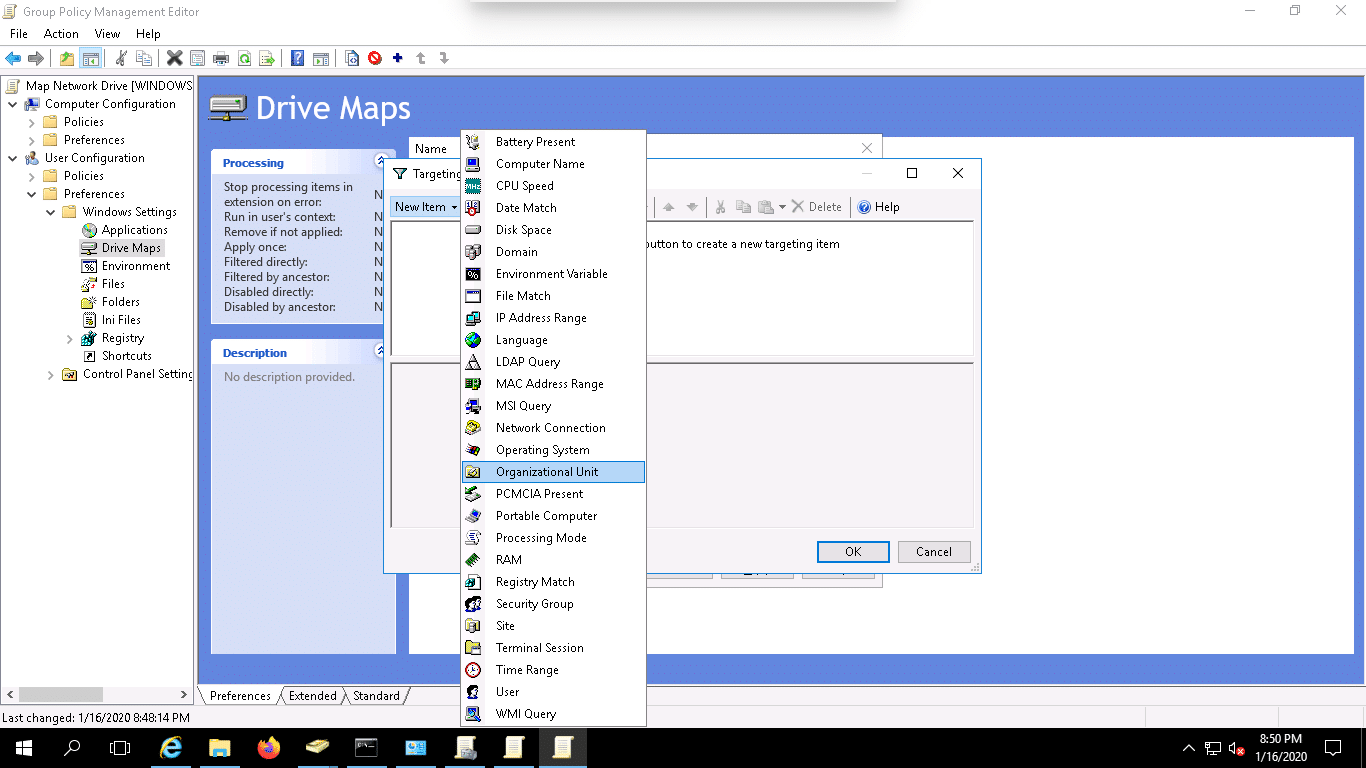This screenshot has width=1366, height=768.
Task: Expand Preferences under Computer Configuration
Action: click(31, 140)
